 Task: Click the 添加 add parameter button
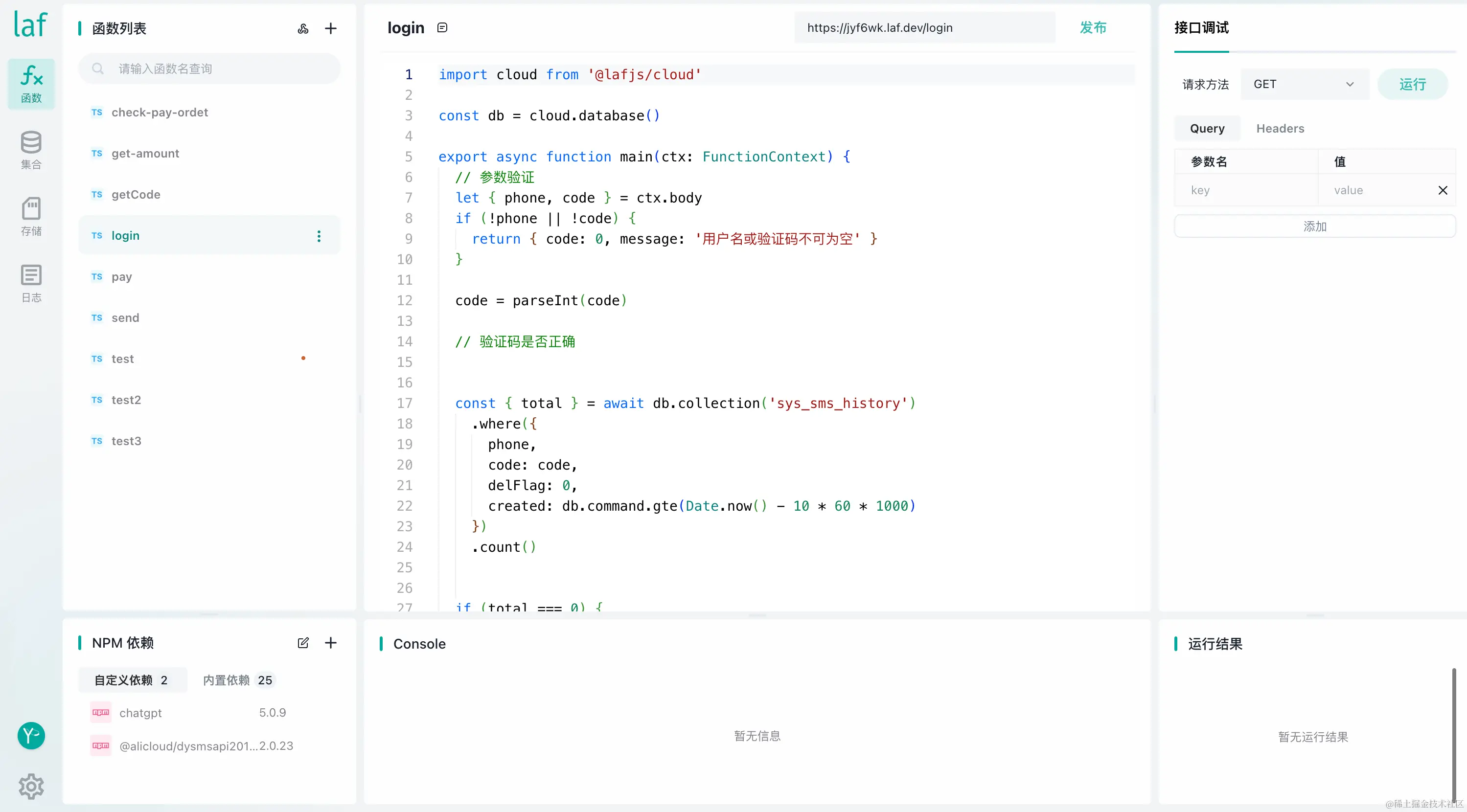pyautogui.click(x=1314, y=226)
